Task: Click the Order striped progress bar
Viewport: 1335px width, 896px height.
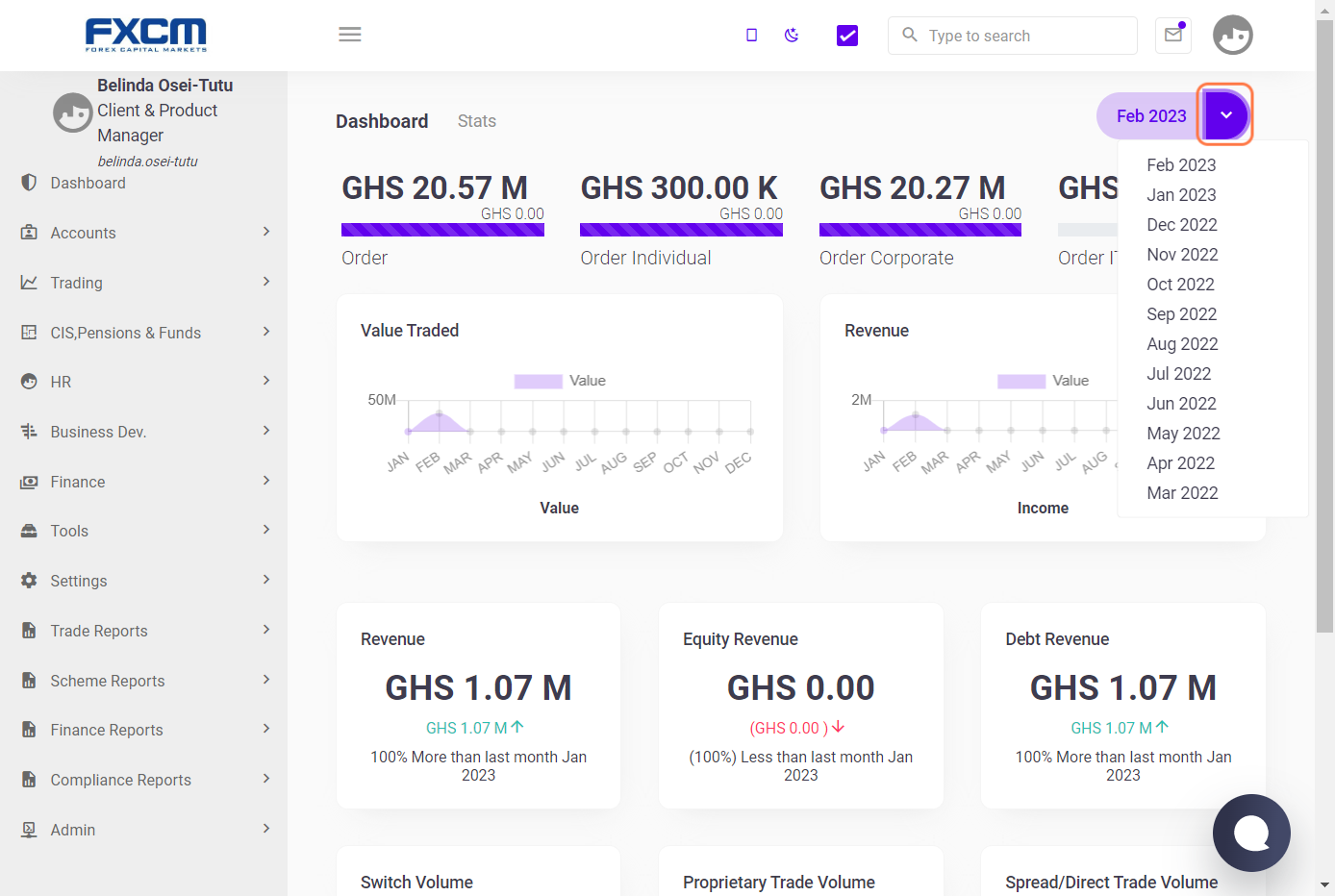Action: [x=442, y=230]
